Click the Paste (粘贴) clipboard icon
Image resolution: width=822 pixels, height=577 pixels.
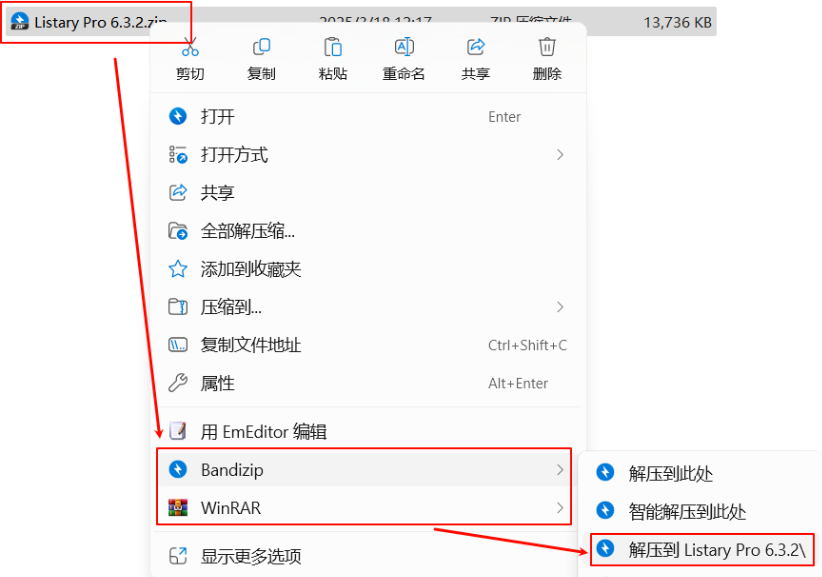coord(333,47)
